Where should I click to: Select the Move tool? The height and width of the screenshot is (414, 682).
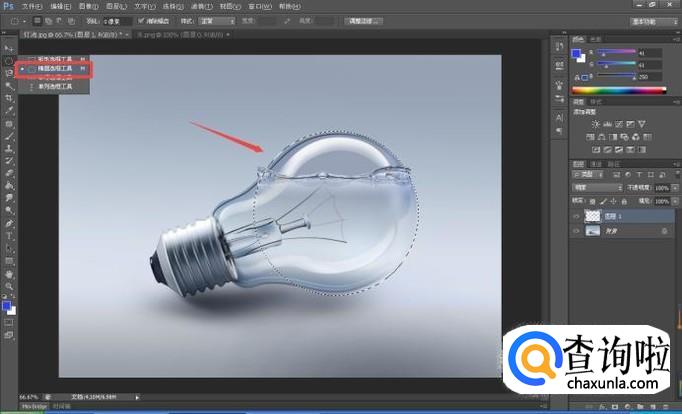click(9, 48)
